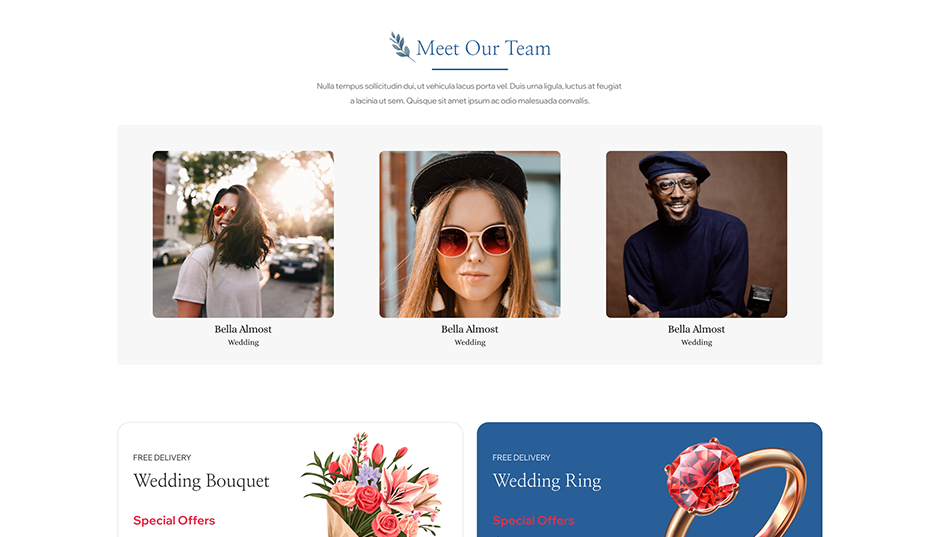
Task: Click Free Delivery label on blue ring card
Action: click(521, 457)
